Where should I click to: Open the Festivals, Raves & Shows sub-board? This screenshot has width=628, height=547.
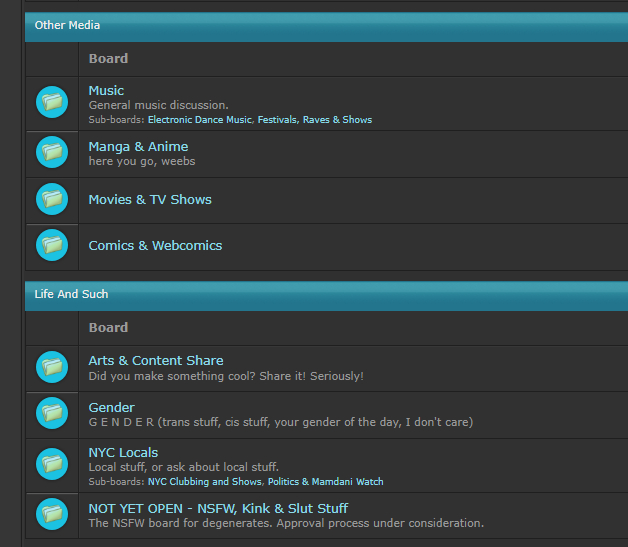[314, 120]
